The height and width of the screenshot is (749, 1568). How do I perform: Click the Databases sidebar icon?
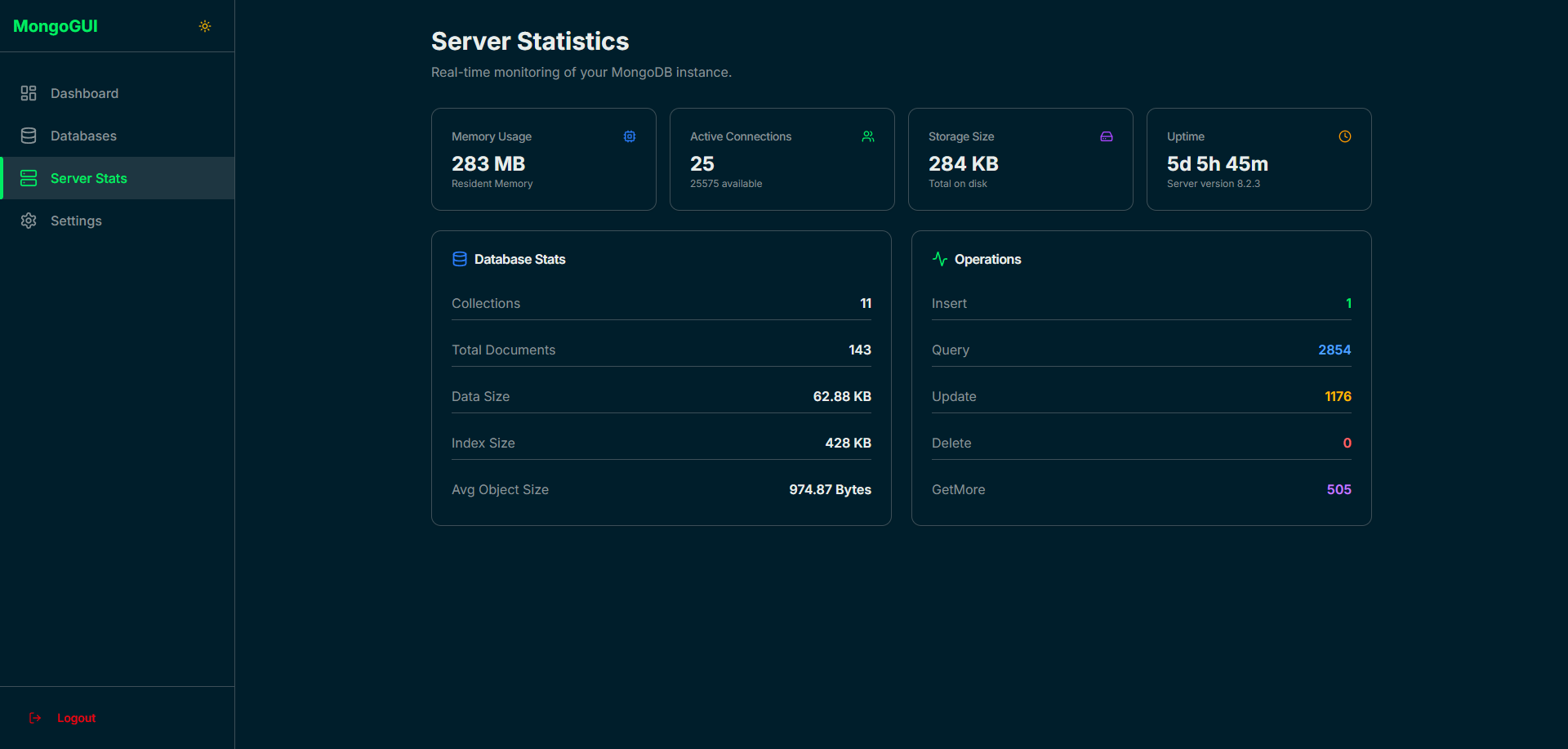tap(29, 136)
